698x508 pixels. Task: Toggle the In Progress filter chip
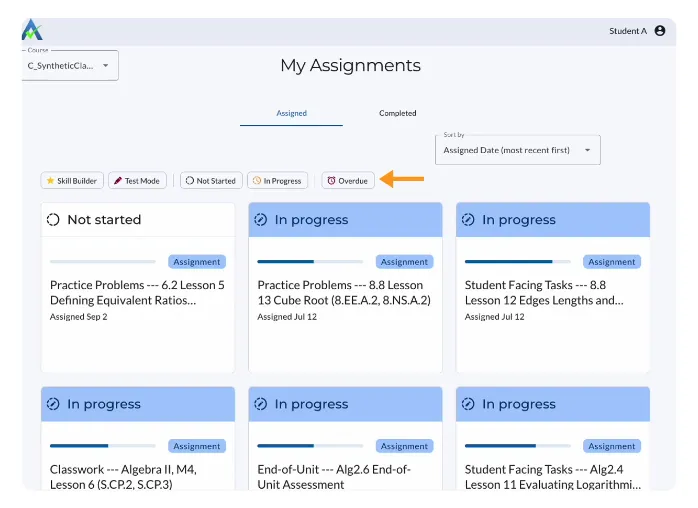tap(277, 180)
